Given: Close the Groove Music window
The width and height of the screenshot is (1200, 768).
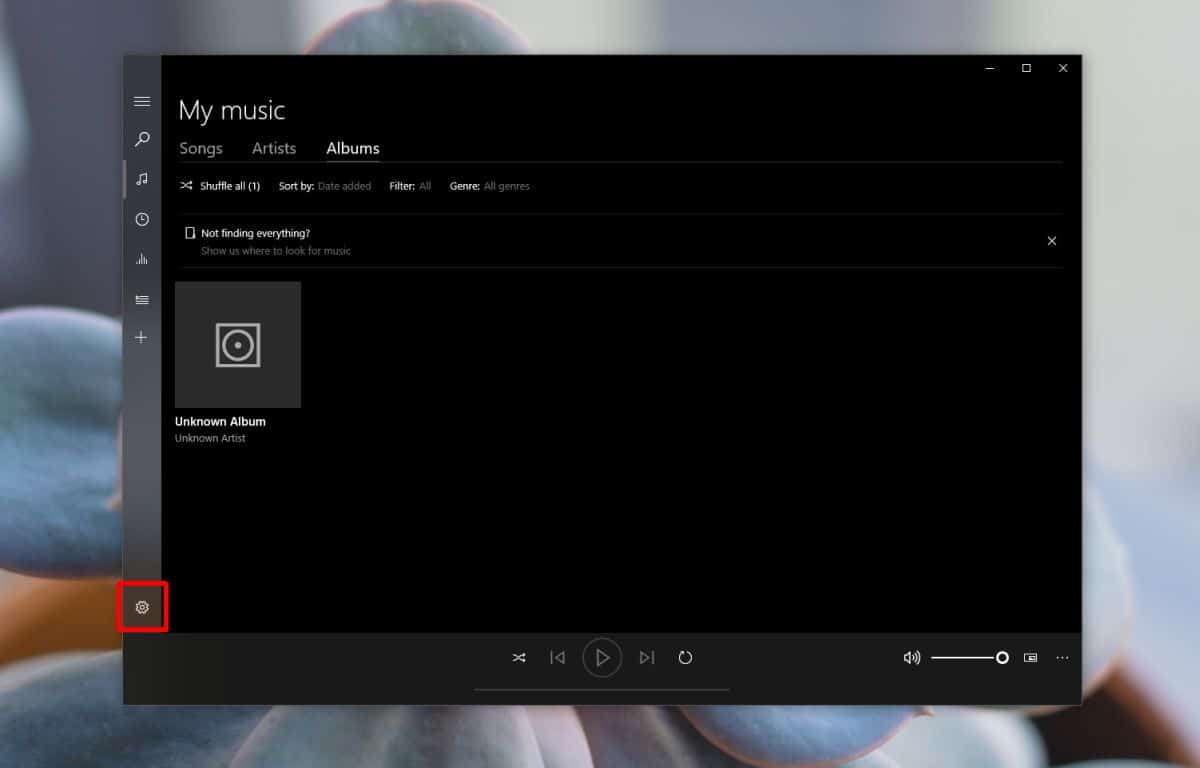Looking at the screenshot, I should (1063, 68).
